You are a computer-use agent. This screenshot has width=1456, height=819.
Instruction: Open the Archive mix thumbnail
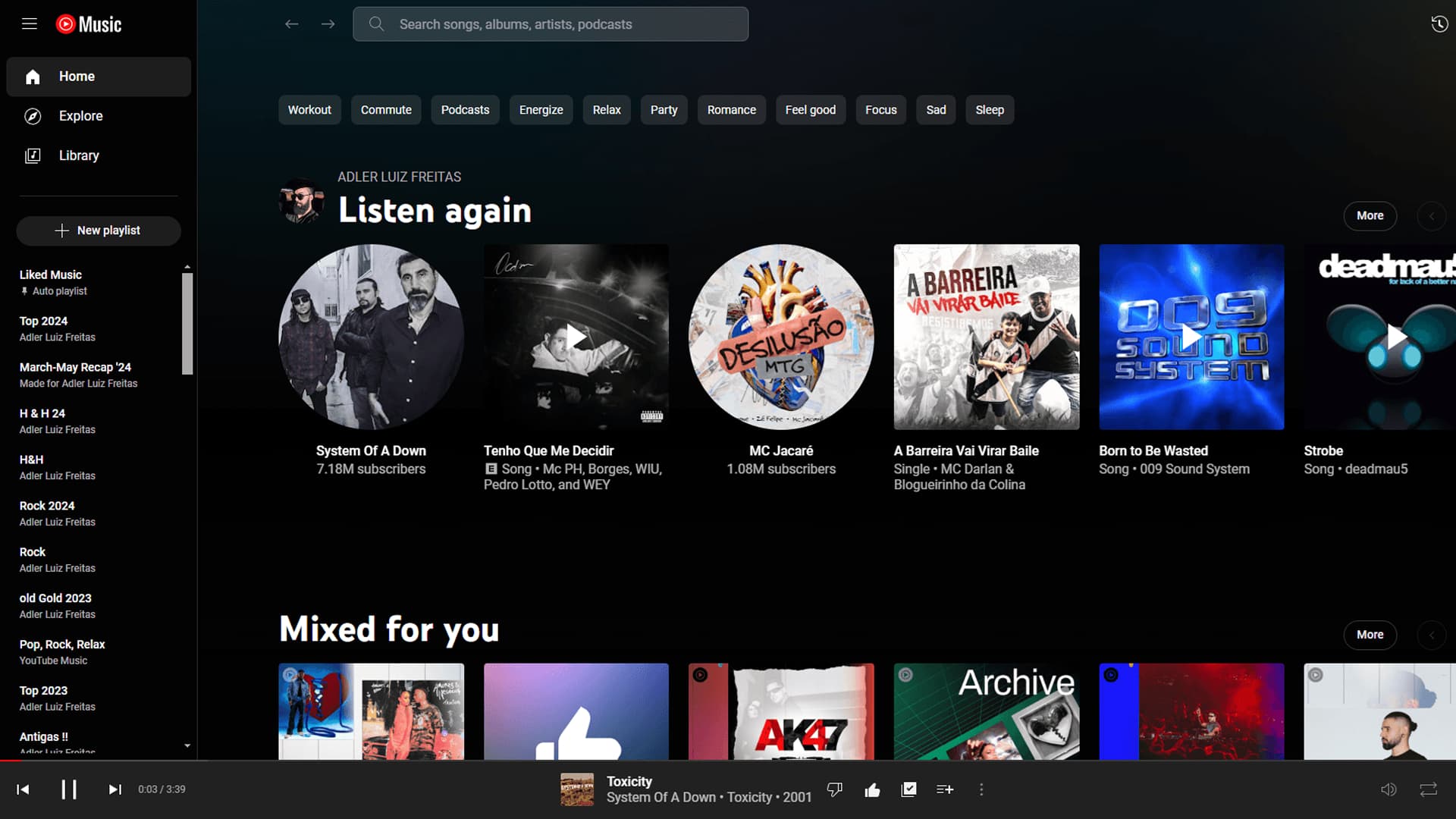click(x=987, y=711)
